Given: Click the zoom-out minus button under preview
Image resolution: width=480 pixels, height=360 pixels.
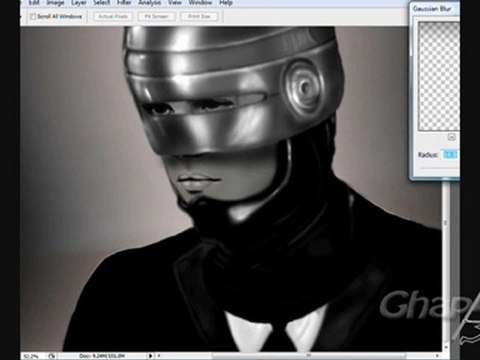Looking at the screenshot, I should [x=451, y=137].
